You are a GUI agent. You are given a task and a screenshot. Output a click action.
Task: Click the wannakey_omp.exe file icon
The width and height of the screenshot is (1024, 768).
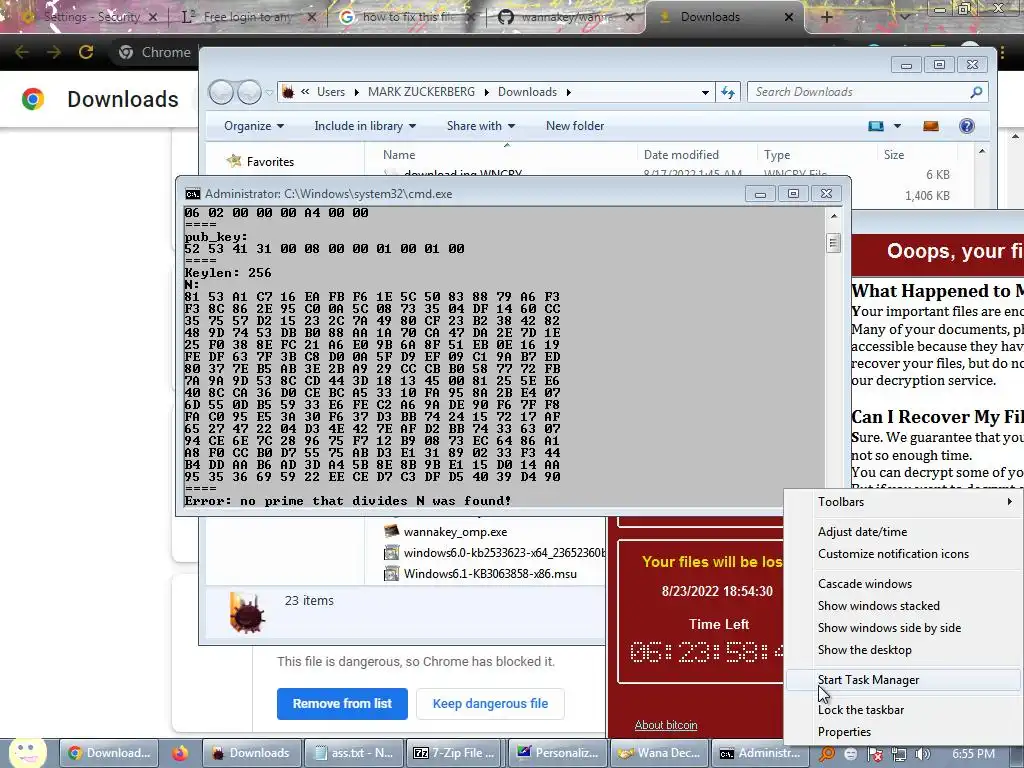[391, 531]
